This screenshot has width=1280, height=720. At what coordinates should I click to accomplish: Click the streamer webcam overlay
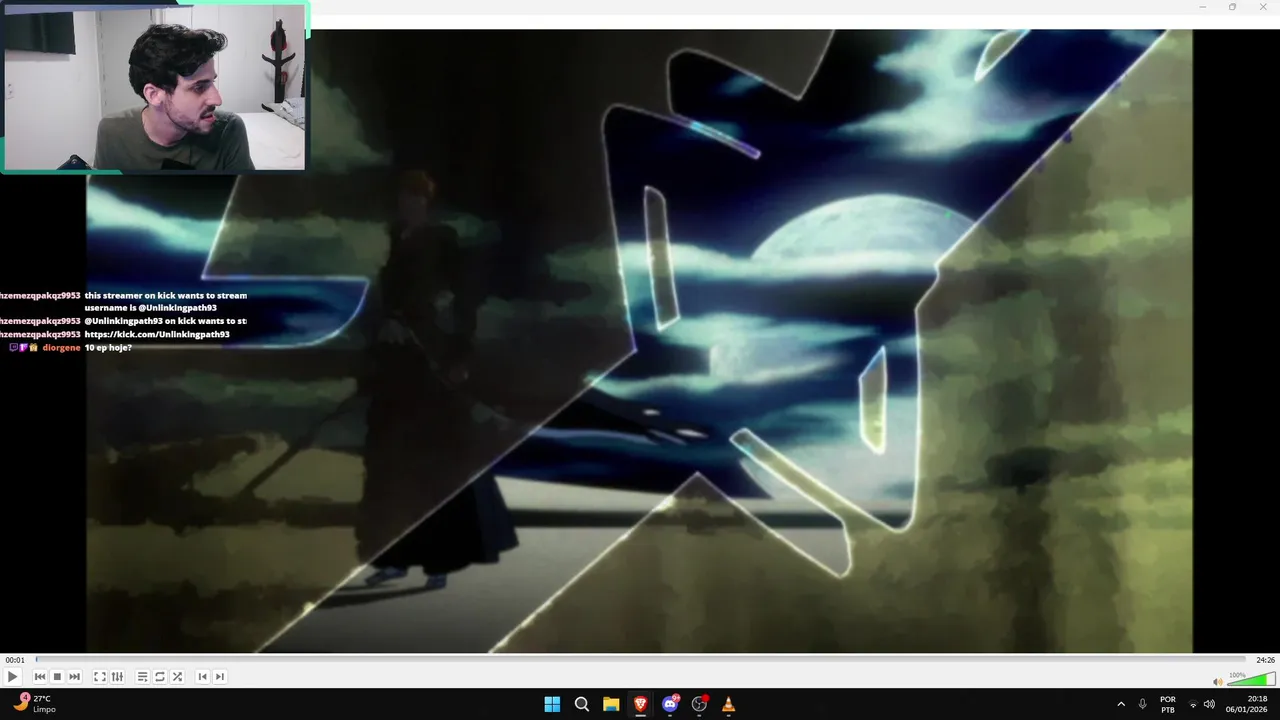pos(155,87)
